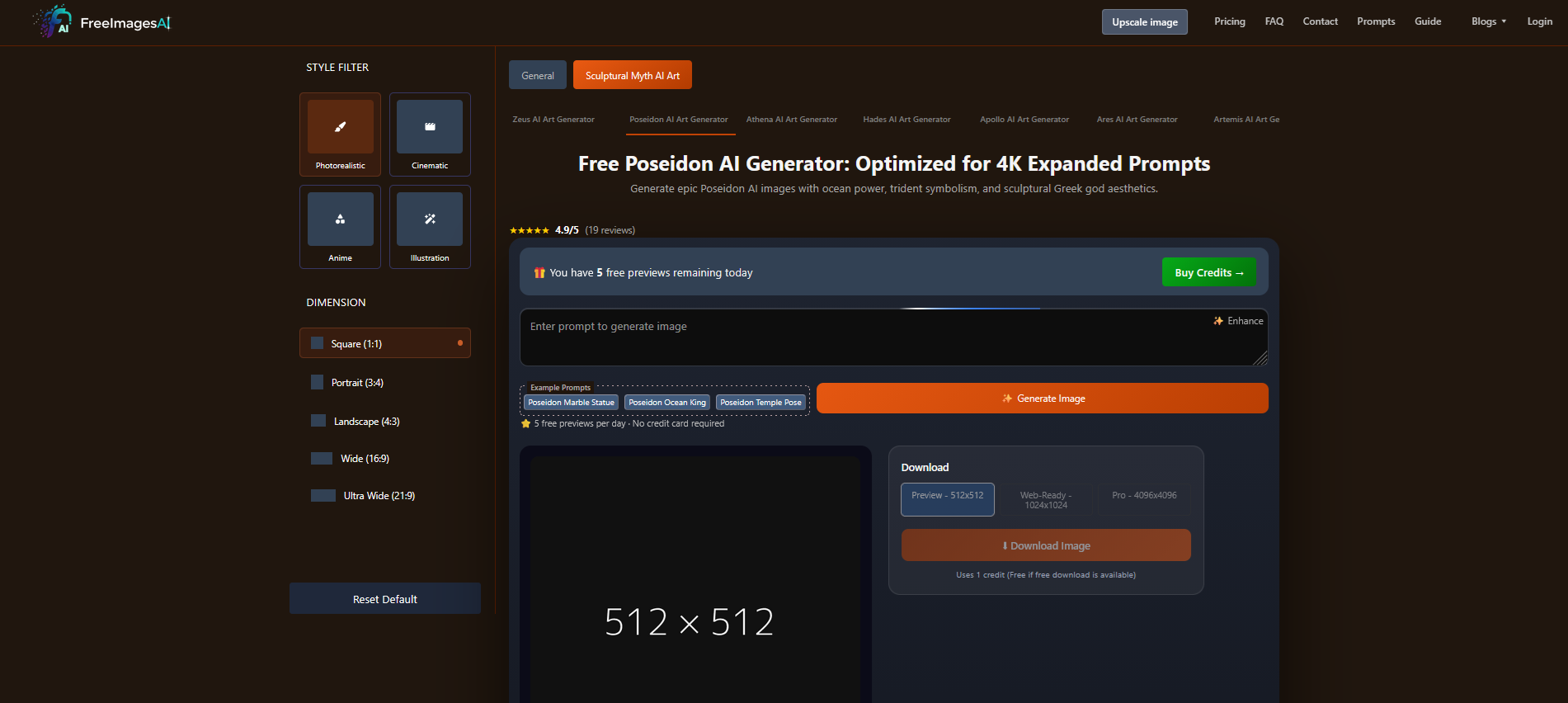Select the Photorealistic style brush icon

340,127
